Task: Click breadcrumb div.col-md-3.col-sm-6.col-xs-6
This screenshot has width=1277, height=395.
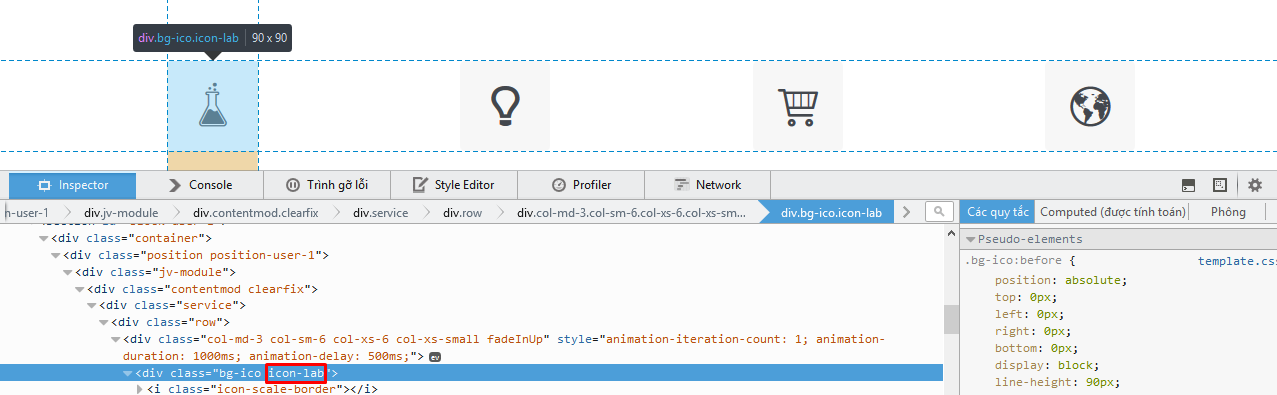Action: coord(632,212)
